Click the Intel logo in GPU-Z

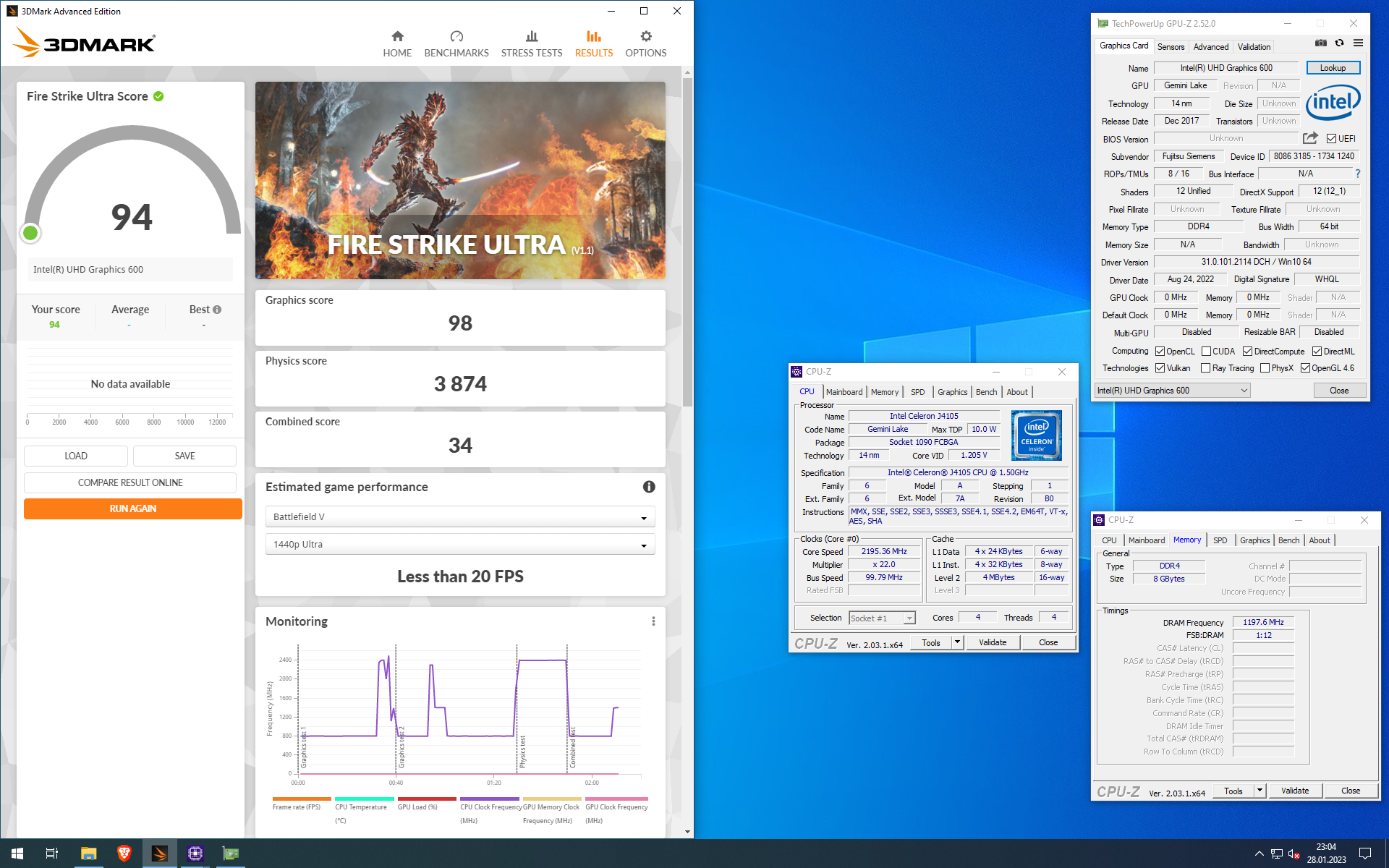click(1333, 103)
